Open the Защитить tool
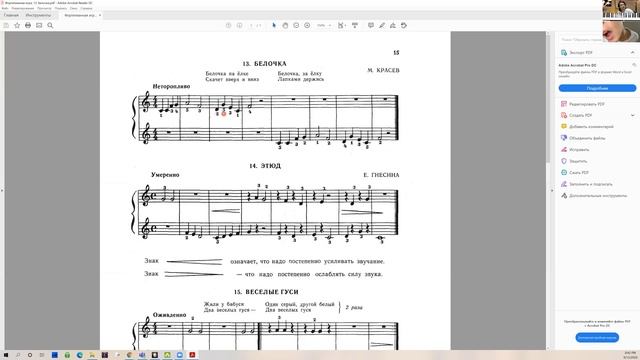This screenshot has width=640, height=360. point(574,161)
